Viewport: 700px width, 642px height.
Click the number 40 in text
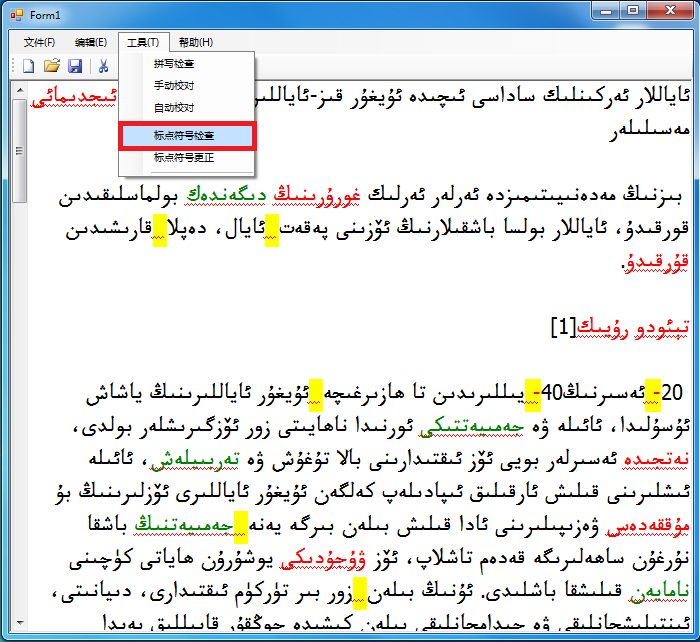tap(551, 392)
